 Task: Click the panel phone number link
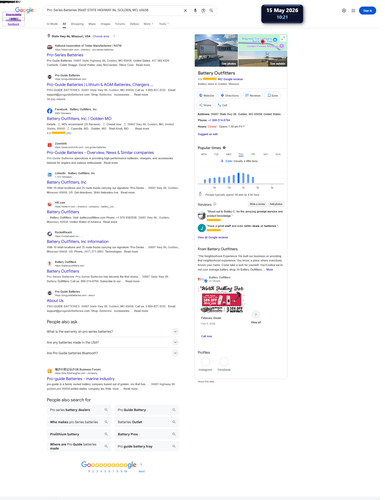click(x=219, y=120)
